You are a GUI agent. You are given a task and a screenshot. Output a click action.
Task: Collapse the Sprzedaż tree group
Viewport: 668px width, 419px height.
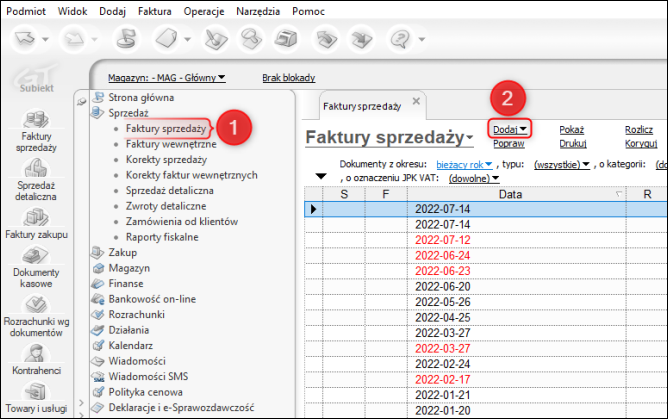point(128,113)
